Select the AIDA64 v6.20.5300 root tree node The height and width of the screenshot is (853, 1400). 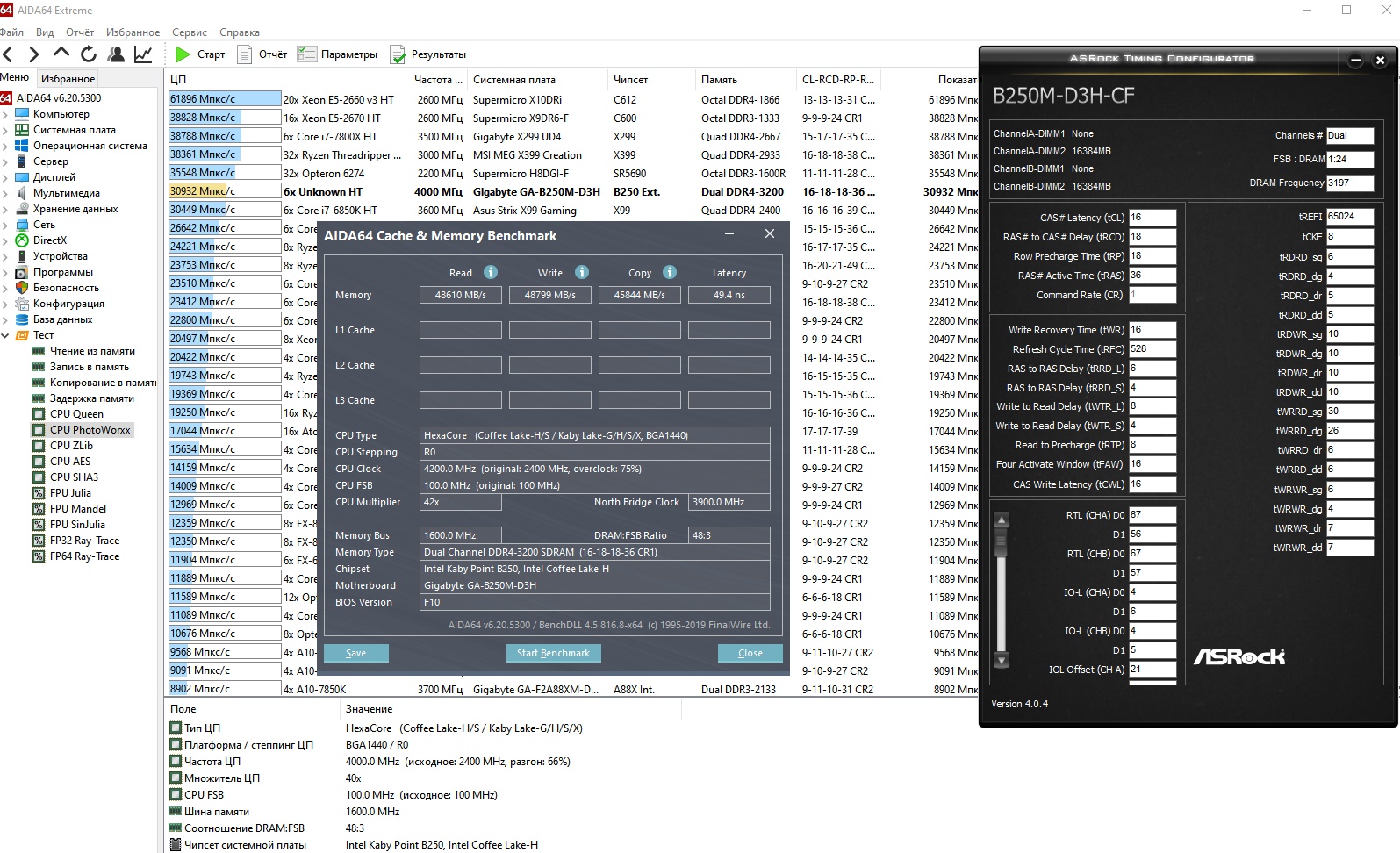coord(59,98)
